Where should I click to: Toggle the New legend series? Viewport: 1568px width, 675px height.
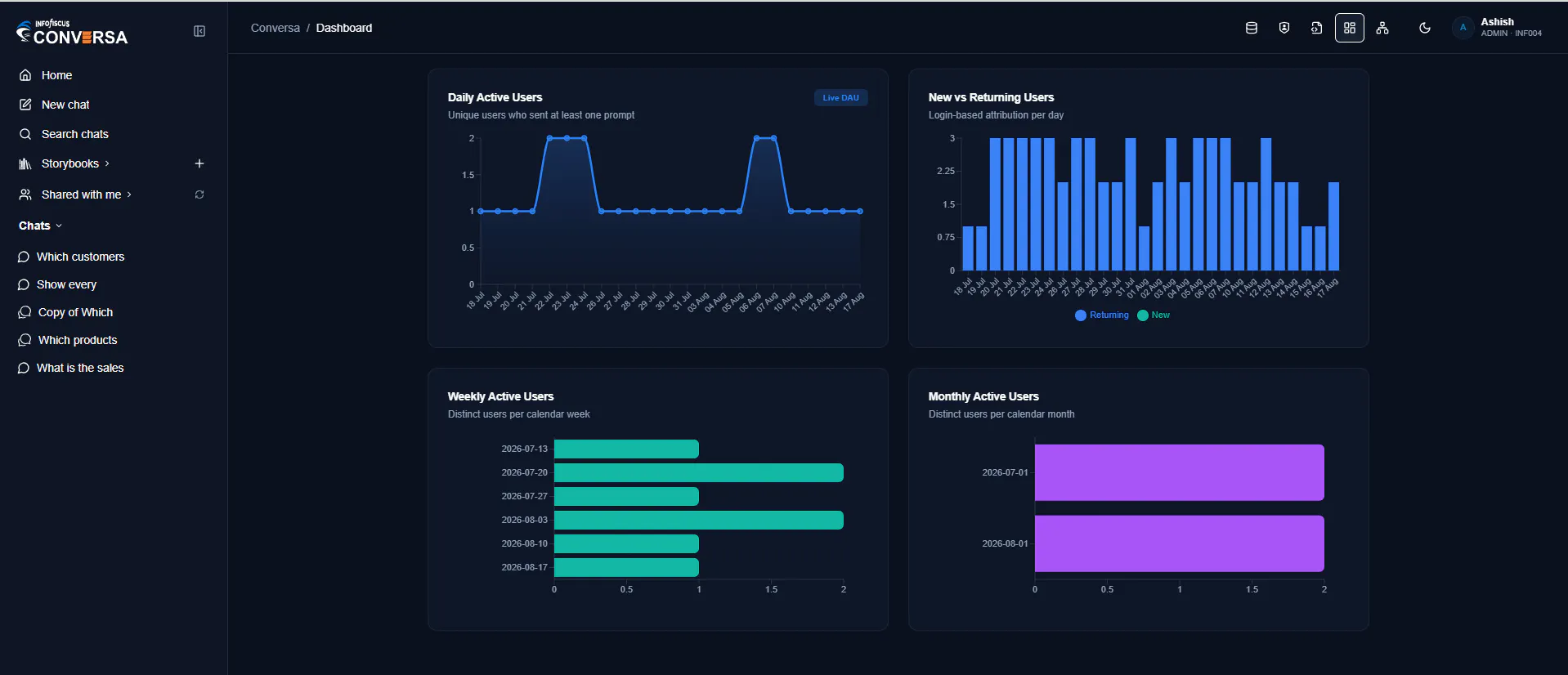[1154, 315]
